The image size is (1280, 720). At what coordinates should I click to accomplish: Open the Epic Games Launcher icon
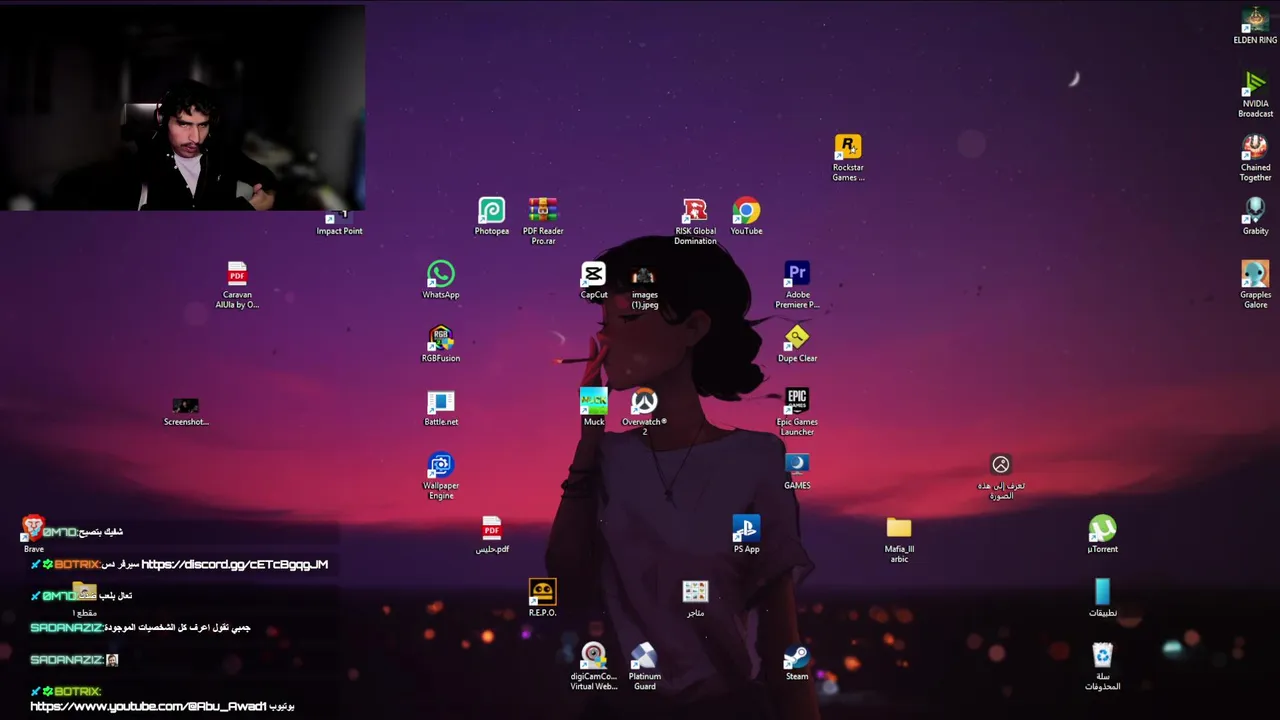pos(797,412)
